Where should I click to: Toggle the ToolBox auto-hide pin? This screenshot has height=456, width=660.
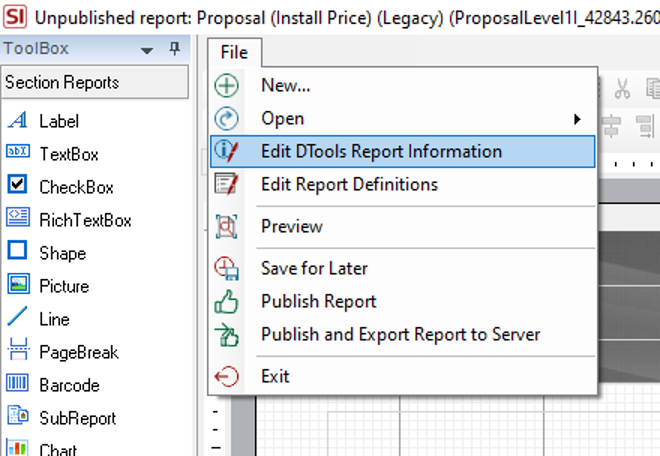(x=174, y=49)
